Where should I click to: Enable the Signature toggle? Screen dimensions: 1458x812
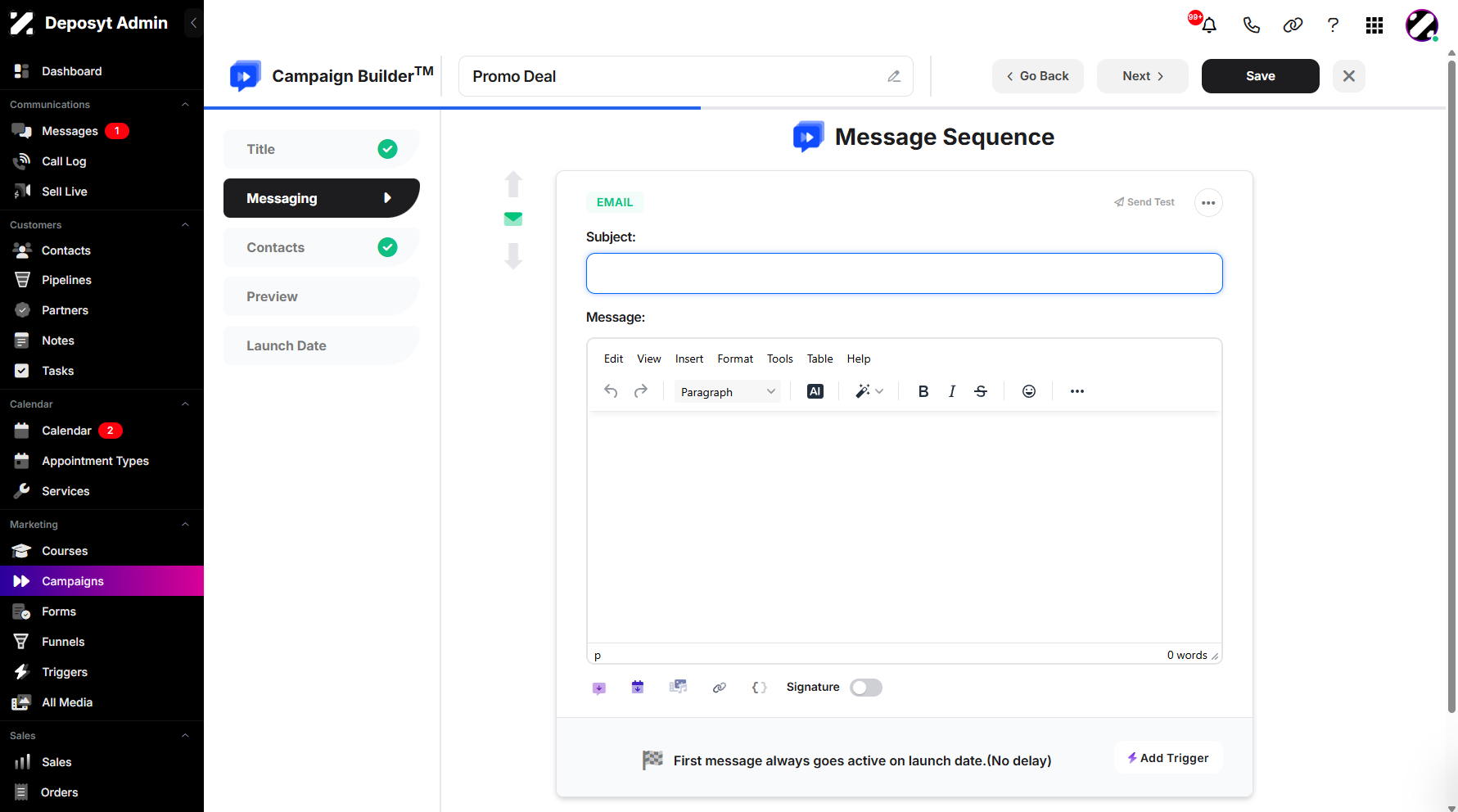866,688
